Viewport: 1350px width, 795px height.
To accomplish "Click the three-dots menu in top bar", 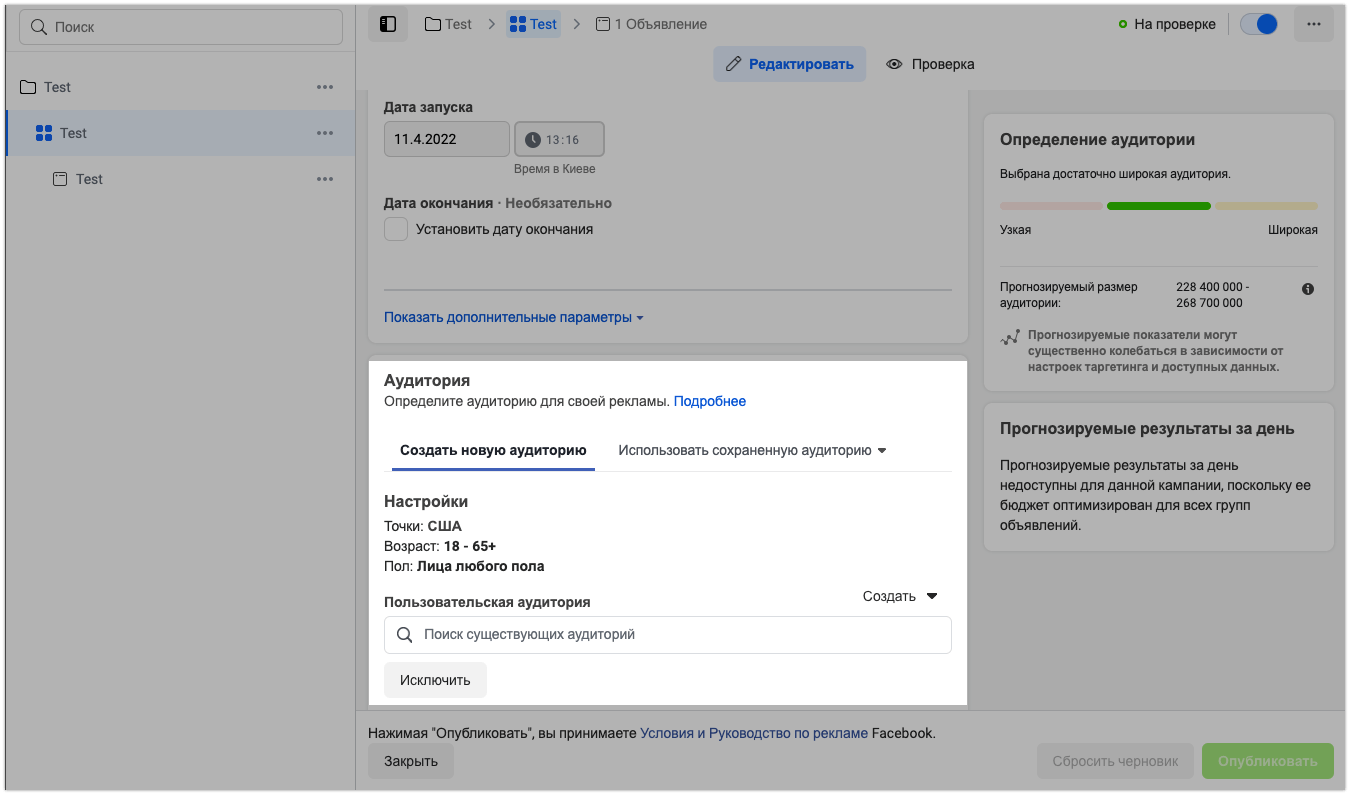I will (1313, 24).
